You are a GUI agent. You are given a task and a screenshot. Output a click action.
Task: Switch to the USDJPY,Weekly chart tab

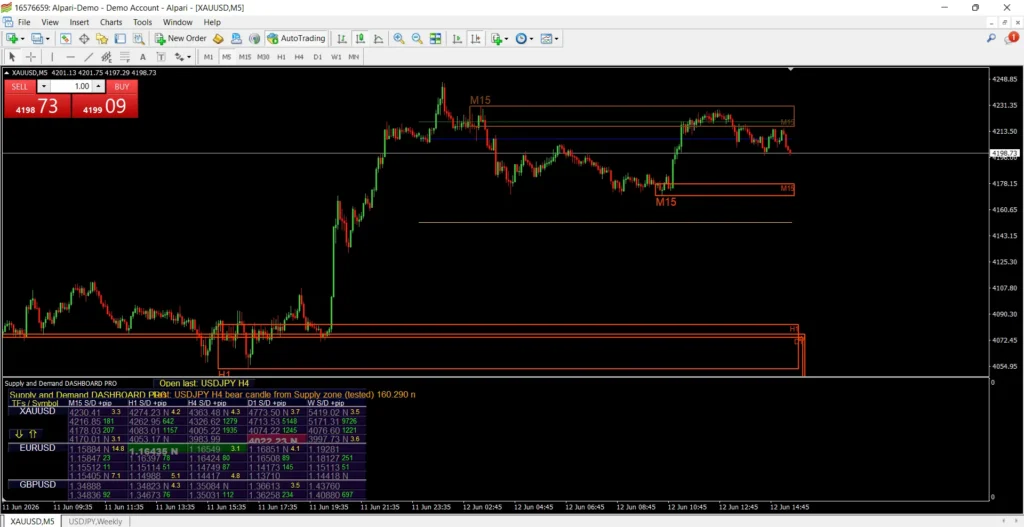[x=96, y=521]
